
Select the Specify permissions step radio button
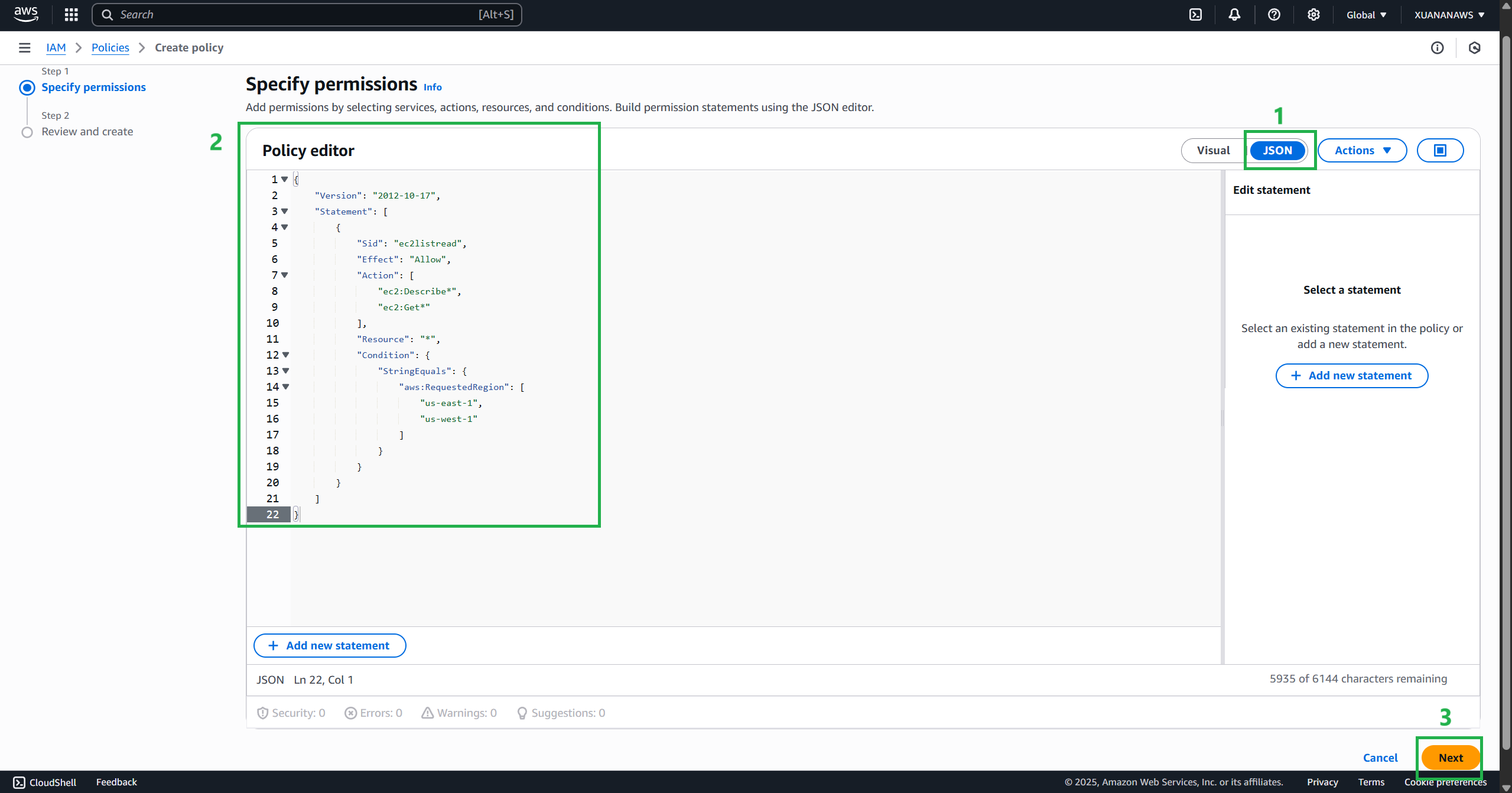(x=27, y=87)
